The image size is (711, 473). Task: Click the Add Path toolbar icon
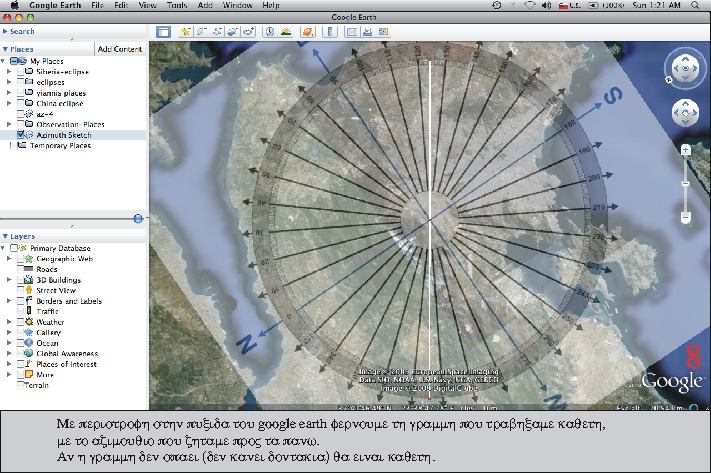click(x=217, y=32)
